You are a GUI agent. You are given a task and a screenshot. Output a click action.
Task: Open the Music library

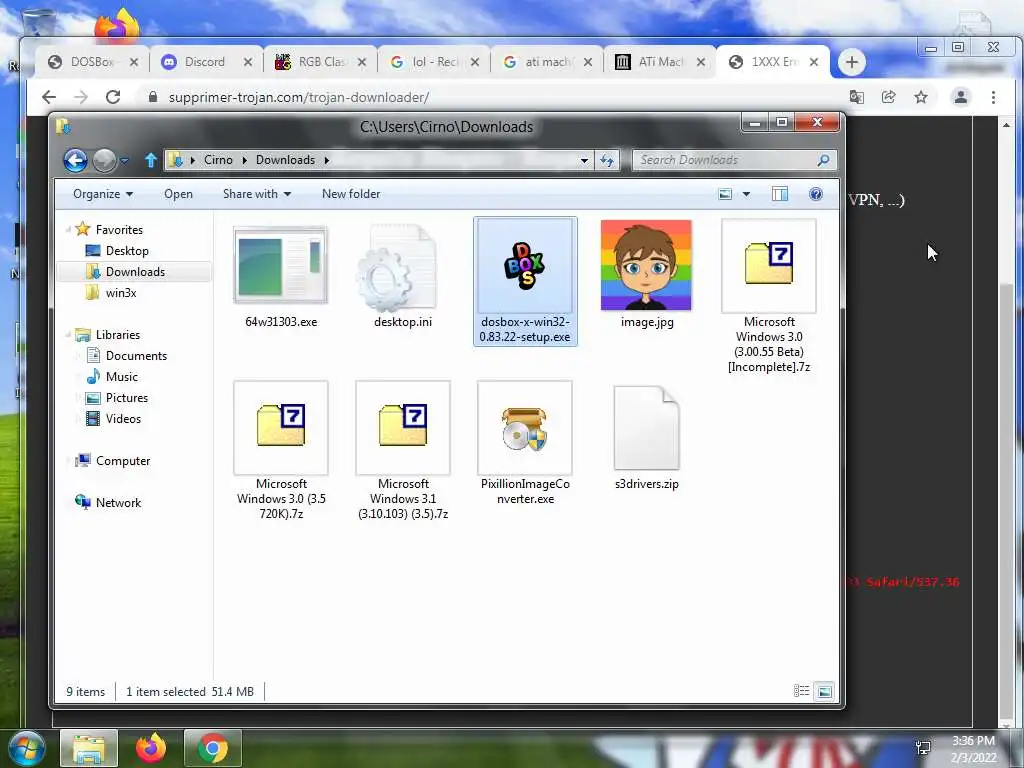click(x=121, y=377)
